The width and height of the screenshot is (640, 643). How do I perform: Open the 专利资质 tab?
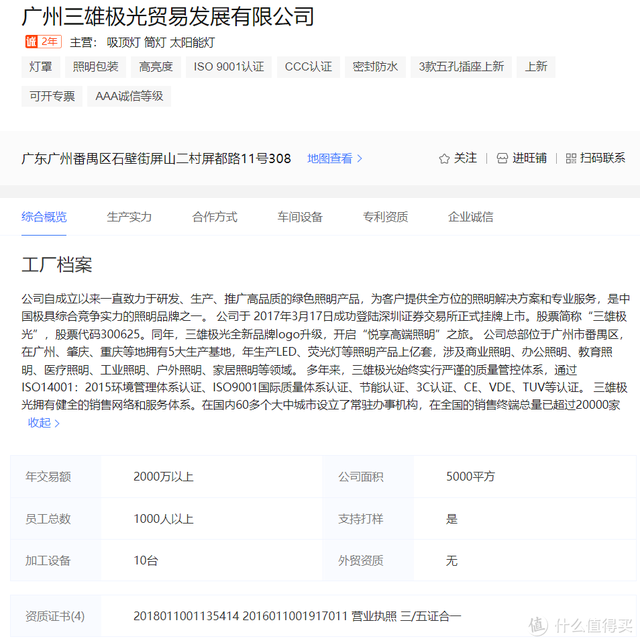[x=385, y=217]
